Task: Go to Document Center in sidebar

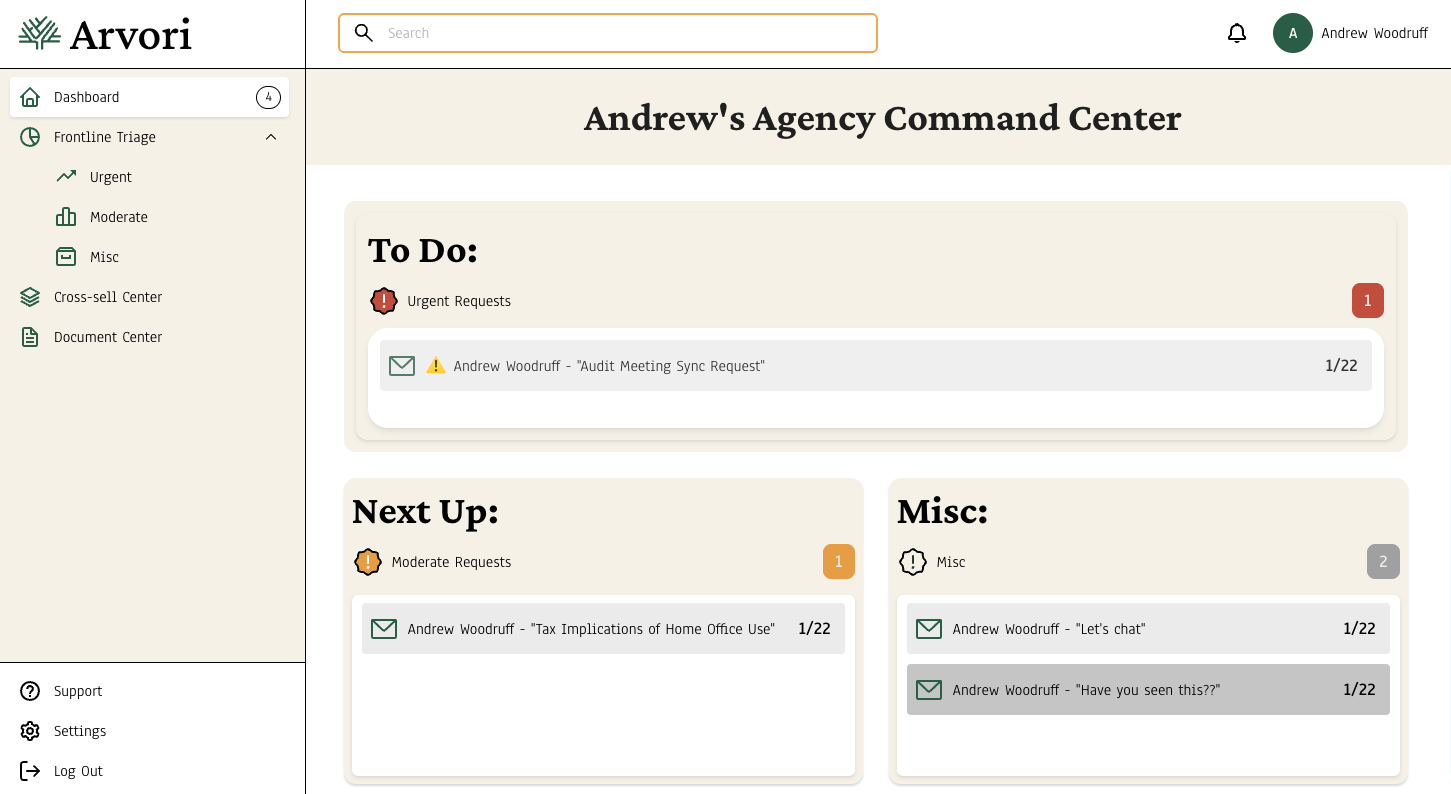Action: coord(107,337)
